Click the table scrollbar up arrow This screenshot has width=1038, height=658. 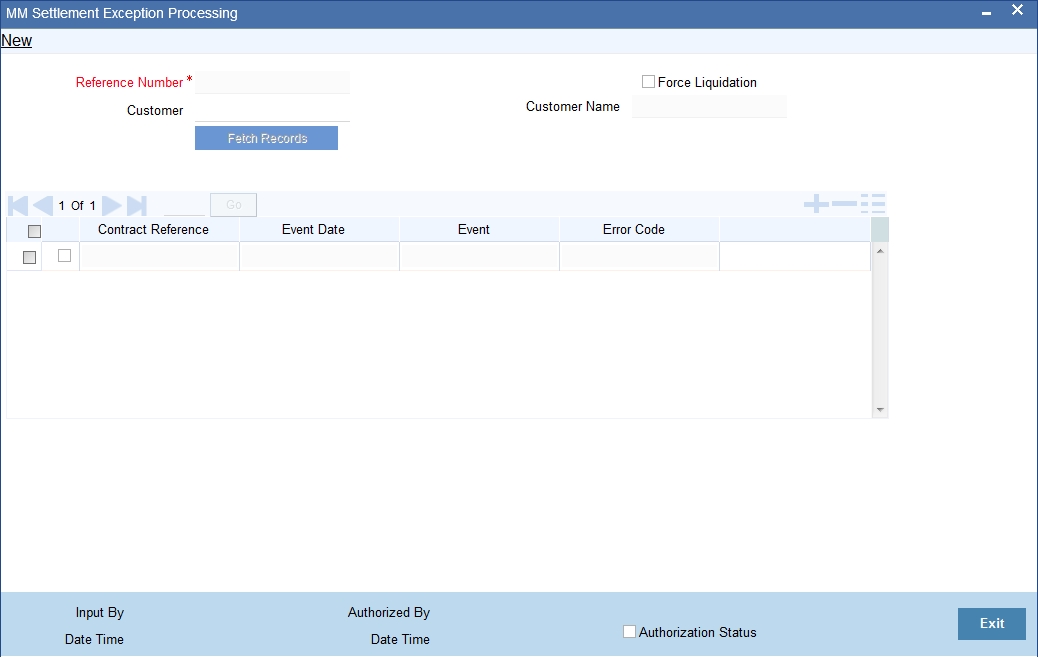(880, 251)
